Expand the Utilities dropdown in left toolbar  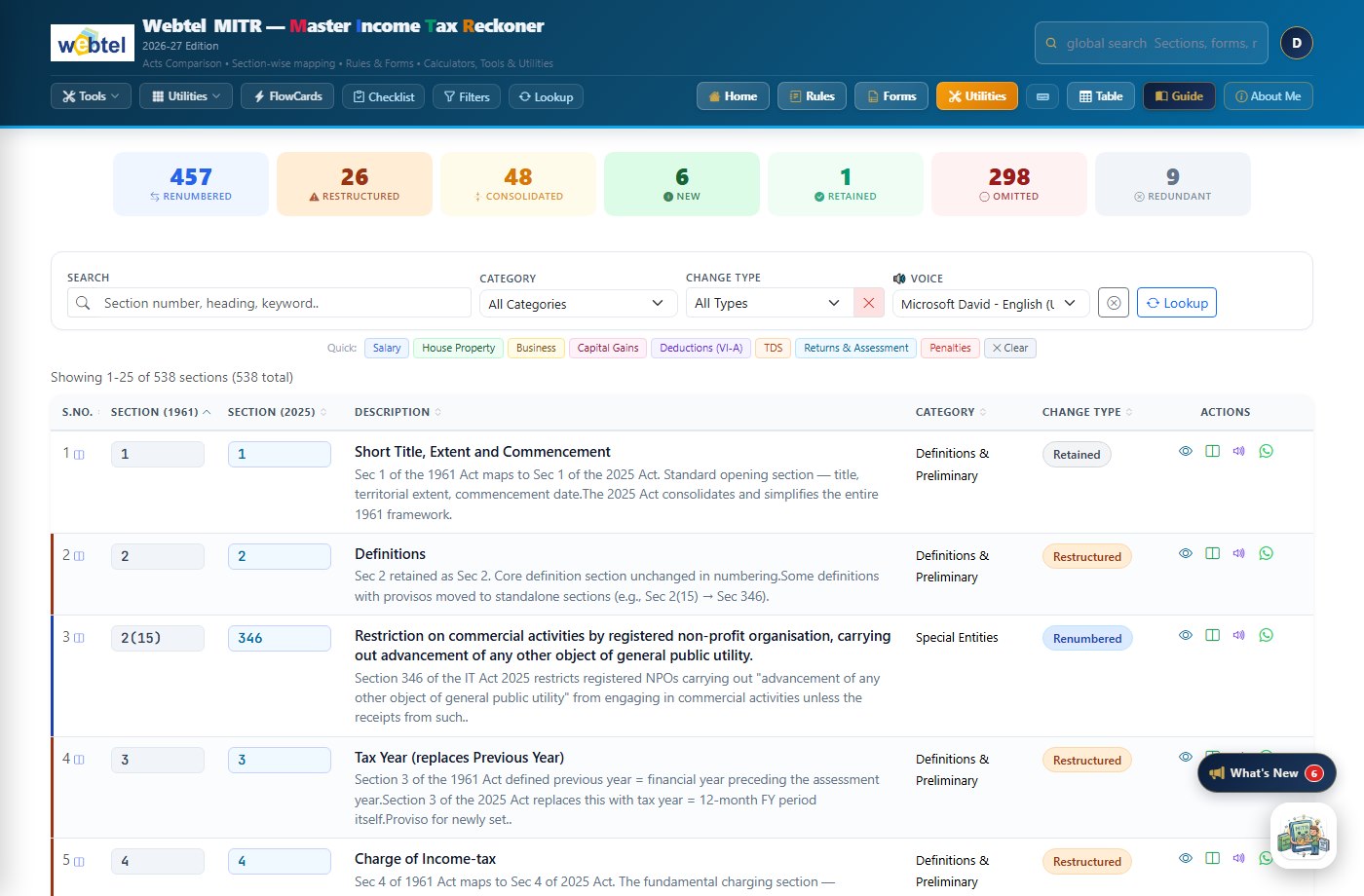[186, 96]
